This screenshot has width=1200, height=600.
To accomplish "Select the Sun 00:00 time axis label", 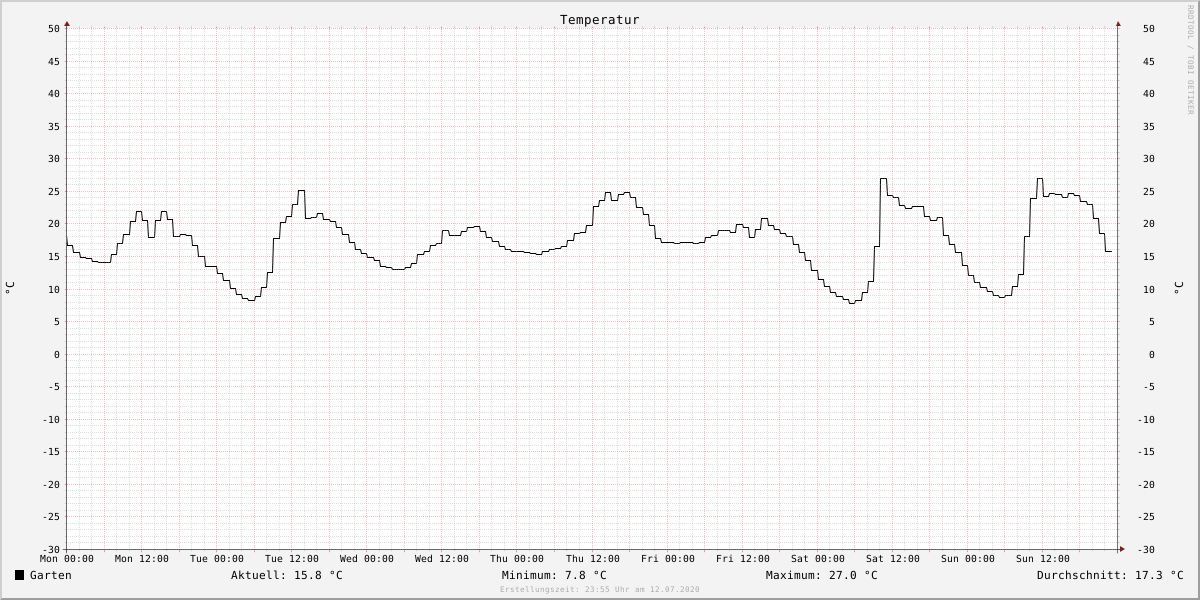I will [x=968, y=559].
